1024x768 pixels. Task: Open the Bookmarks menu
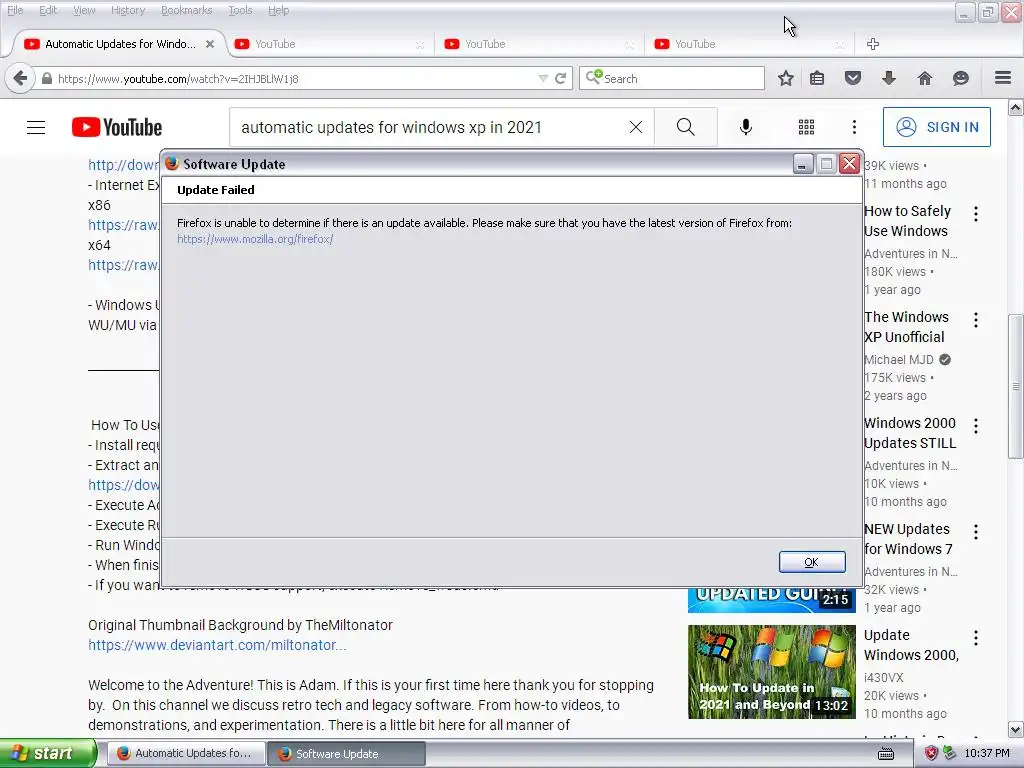(x=187, y=10)
